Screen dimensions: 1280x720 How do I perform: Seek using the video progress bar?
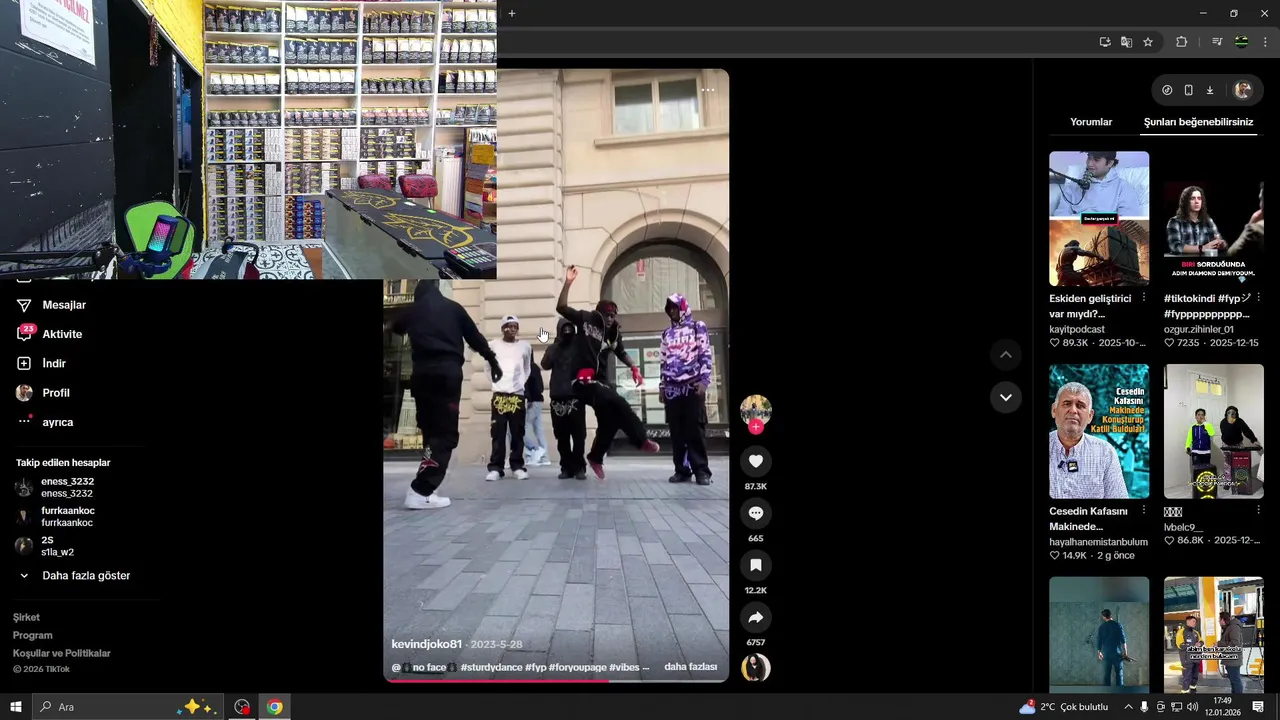556,681
